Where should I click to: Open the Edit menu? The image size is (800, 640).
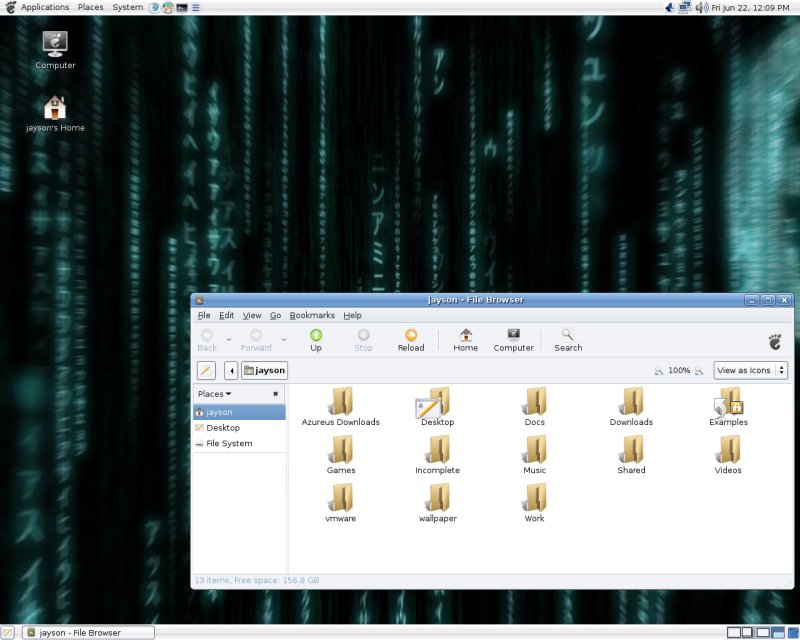point(227,315)
